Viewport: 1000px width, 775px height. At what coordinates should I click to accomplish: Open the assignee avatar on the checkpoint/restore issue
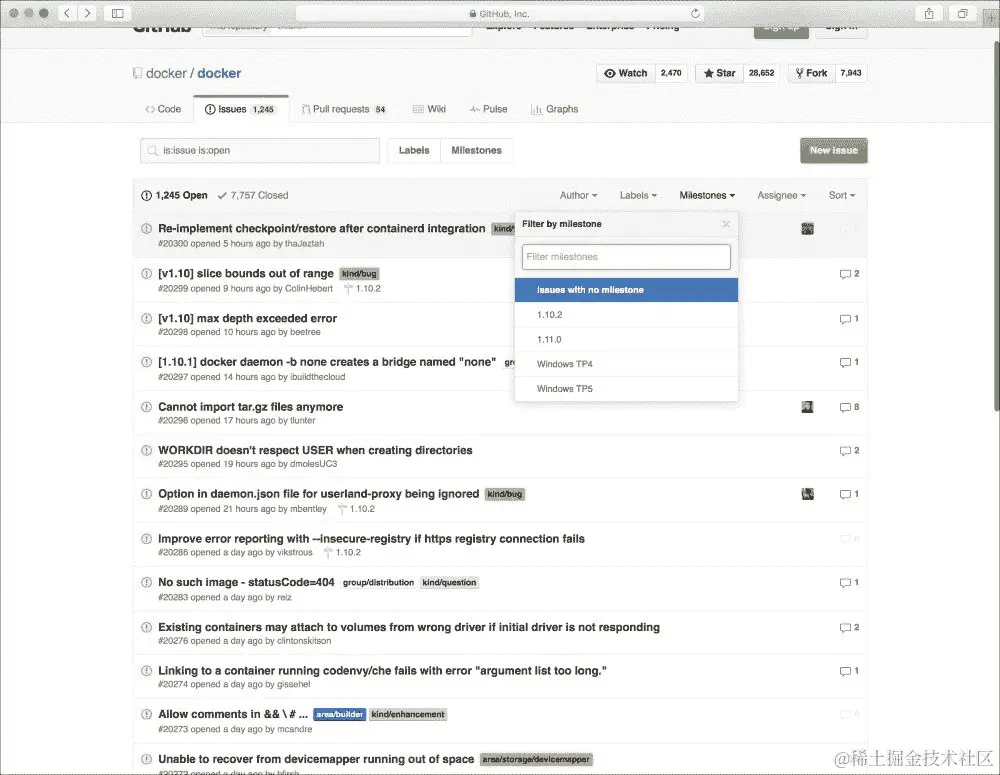pyautogui.click(x=807, y=229)
